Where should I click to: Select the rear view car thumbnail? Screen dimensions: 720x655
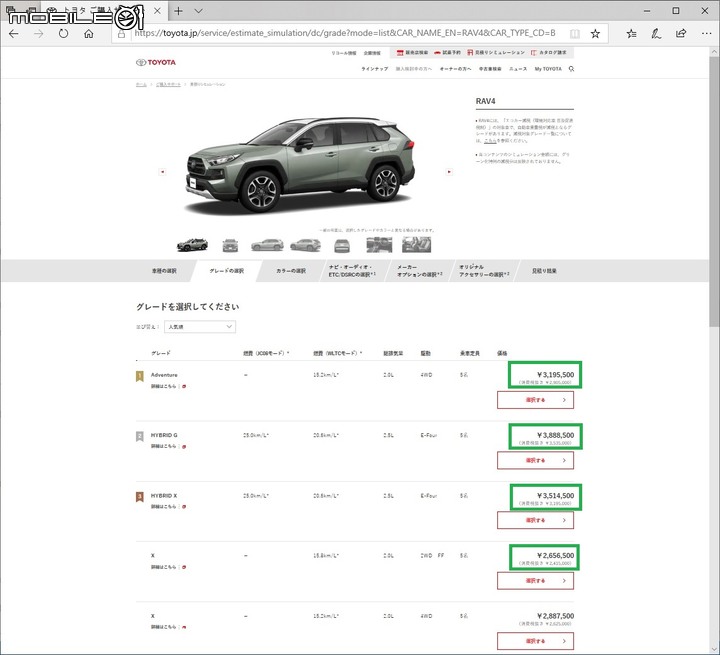[342, 246]
